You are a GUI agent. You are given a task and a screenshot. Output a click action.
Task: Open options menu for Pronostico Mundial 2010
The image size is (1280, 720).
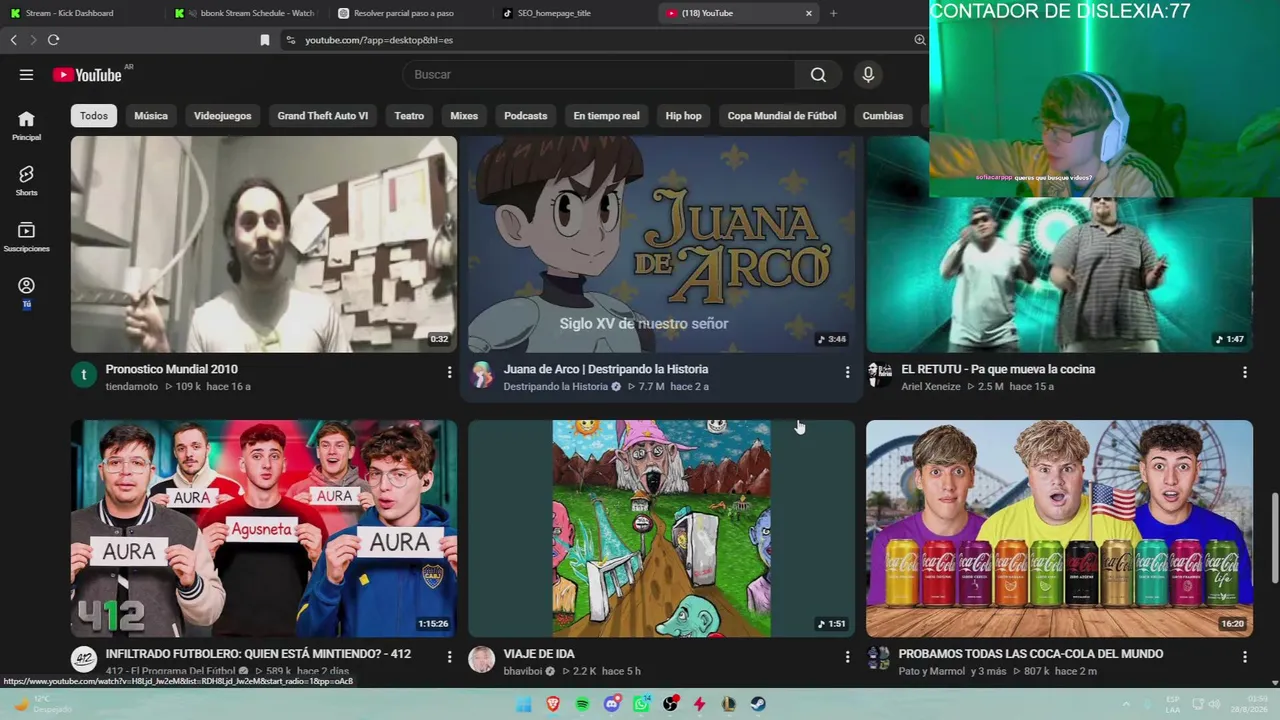pos(449,372)
